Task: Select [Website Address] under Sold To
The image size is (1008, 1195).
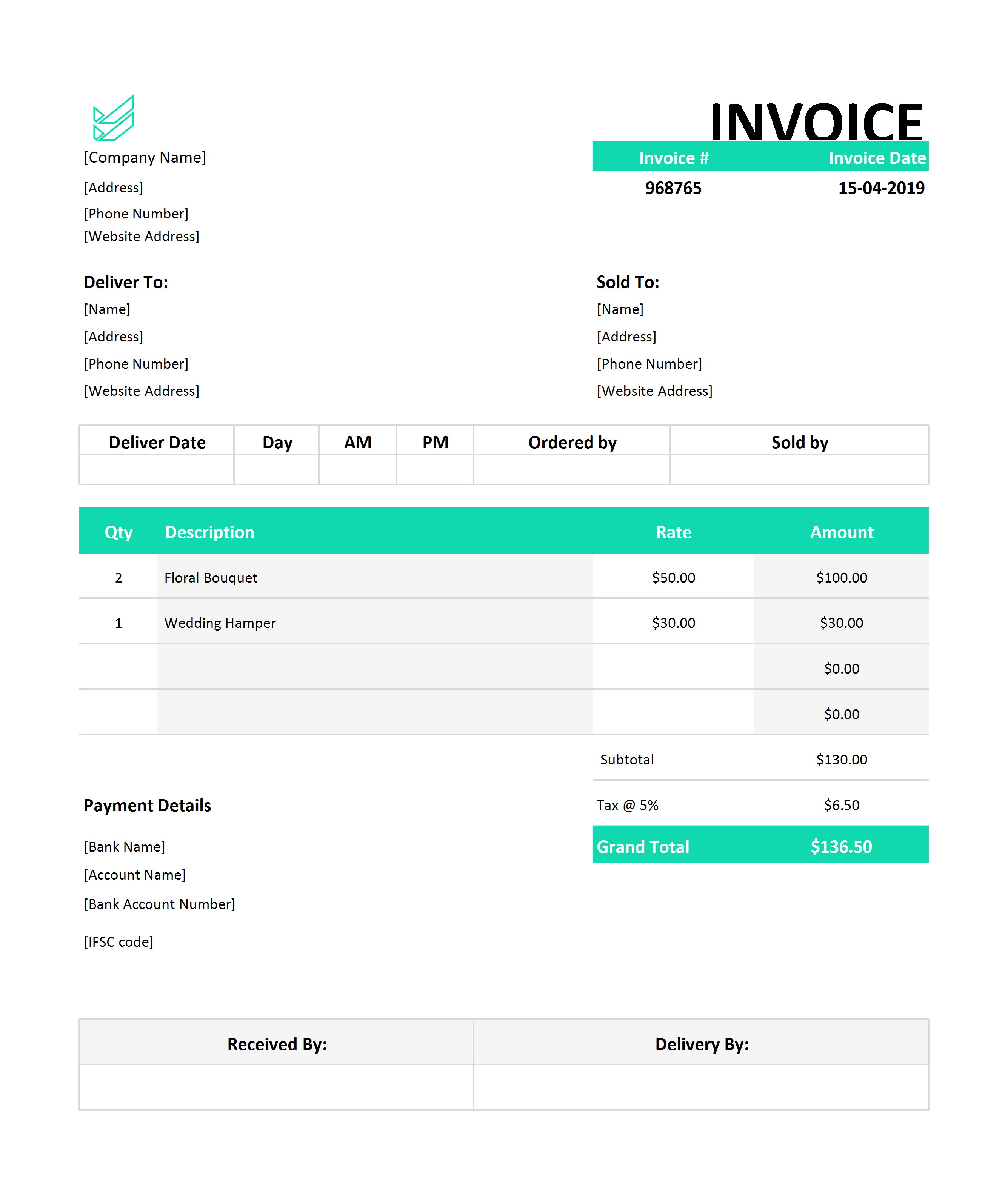Action: 654,391
